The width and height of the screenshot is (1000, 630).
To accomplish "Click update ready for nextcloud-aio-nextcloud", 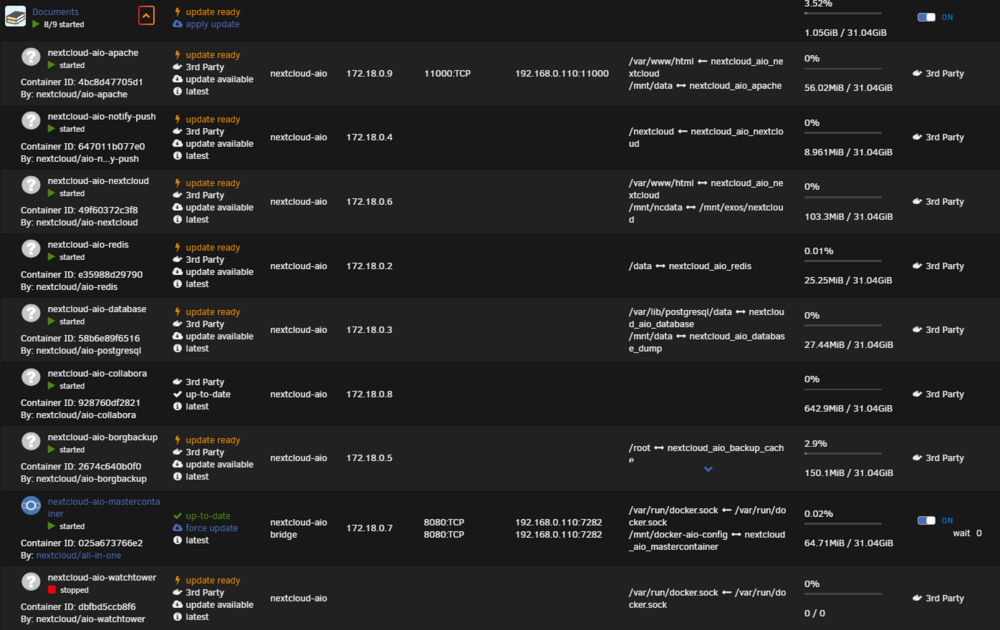I will pos(212,183).
